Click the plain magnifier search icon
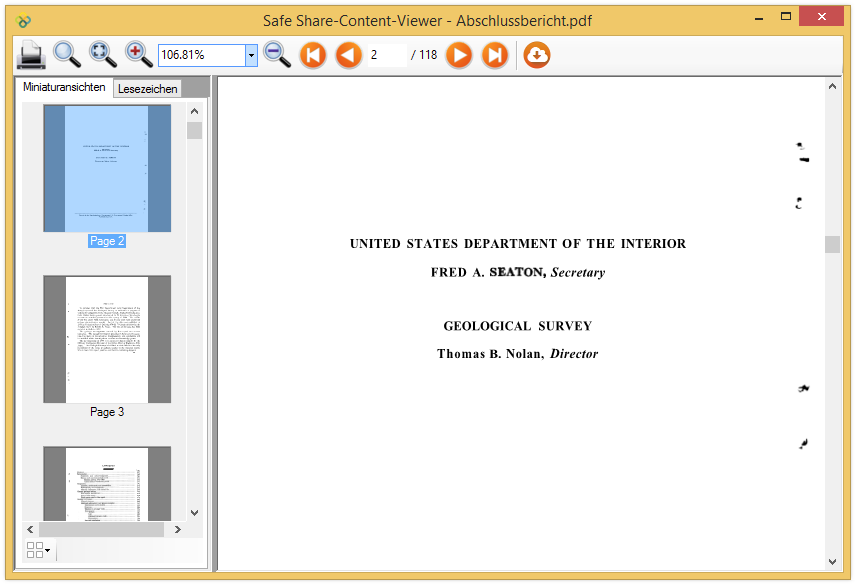The width and height of the screenshot is (855, 585). 67,55
